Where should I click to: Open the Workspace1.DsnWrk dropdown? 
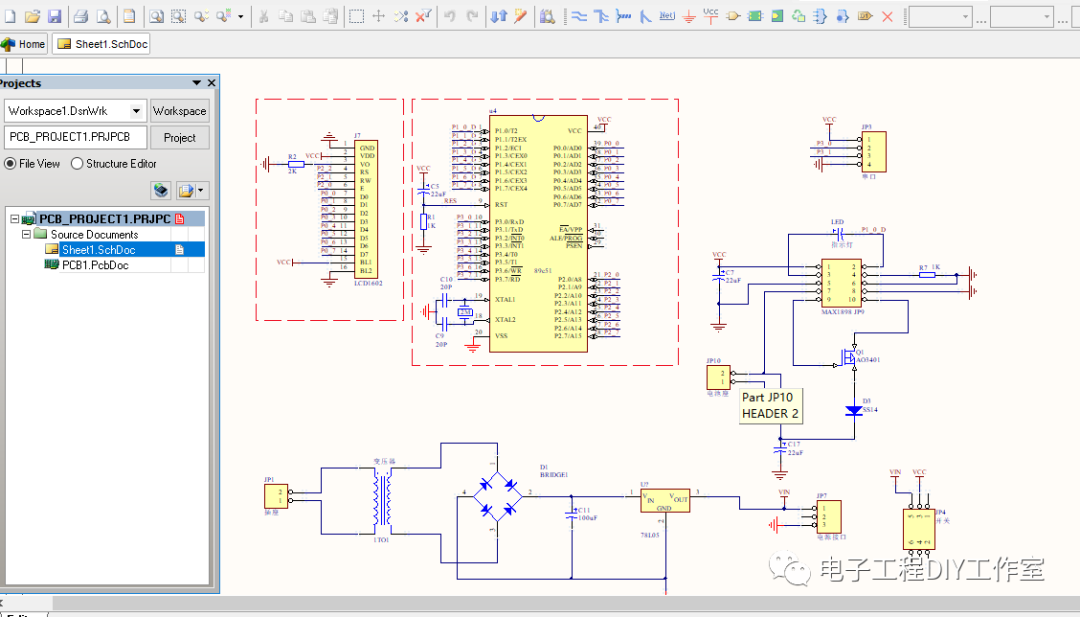click(x=137, y=111)
